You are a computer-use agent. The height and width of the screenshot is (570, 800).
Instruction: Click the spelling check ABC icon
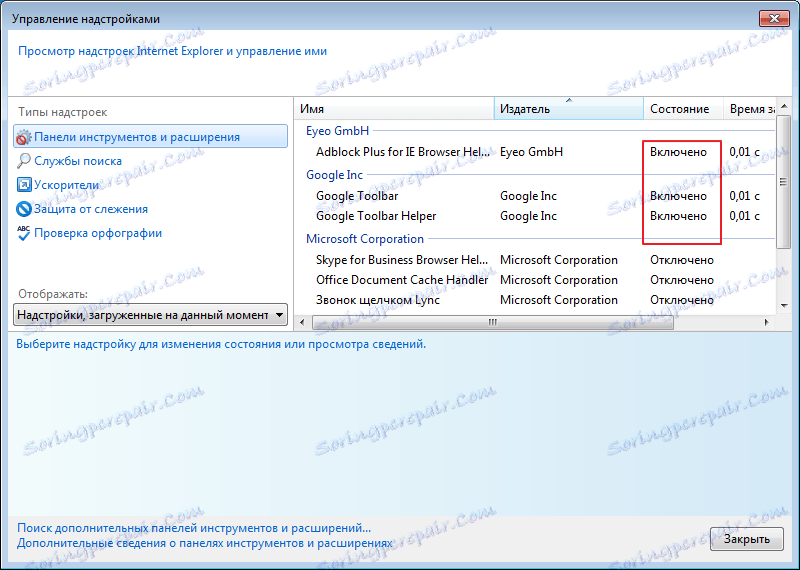click(23, 233)
